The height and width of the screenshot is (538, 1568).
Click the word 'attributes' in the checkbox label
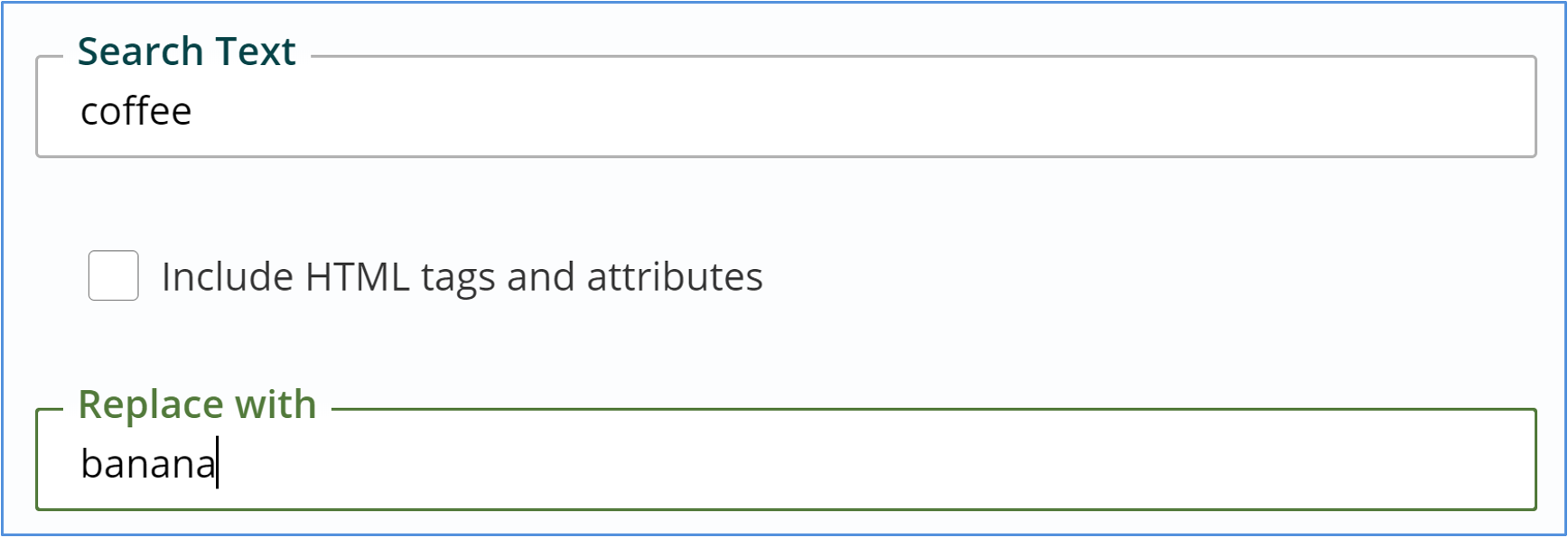[674, 277]
